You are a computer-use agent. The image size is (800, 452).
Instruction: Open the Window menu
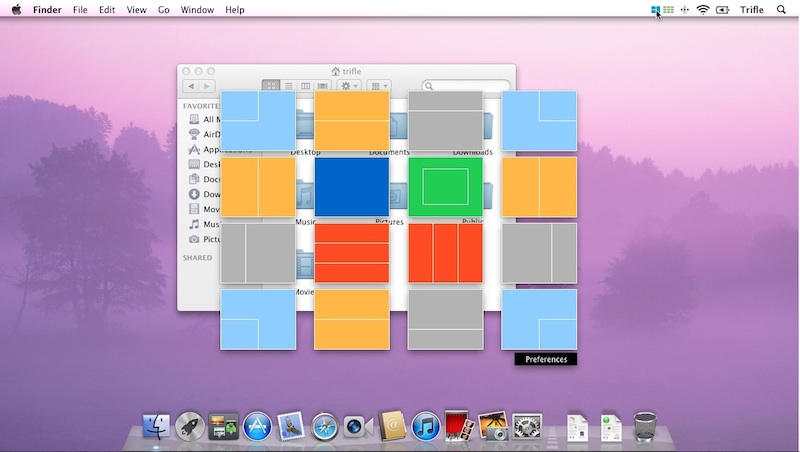(197, 10)
